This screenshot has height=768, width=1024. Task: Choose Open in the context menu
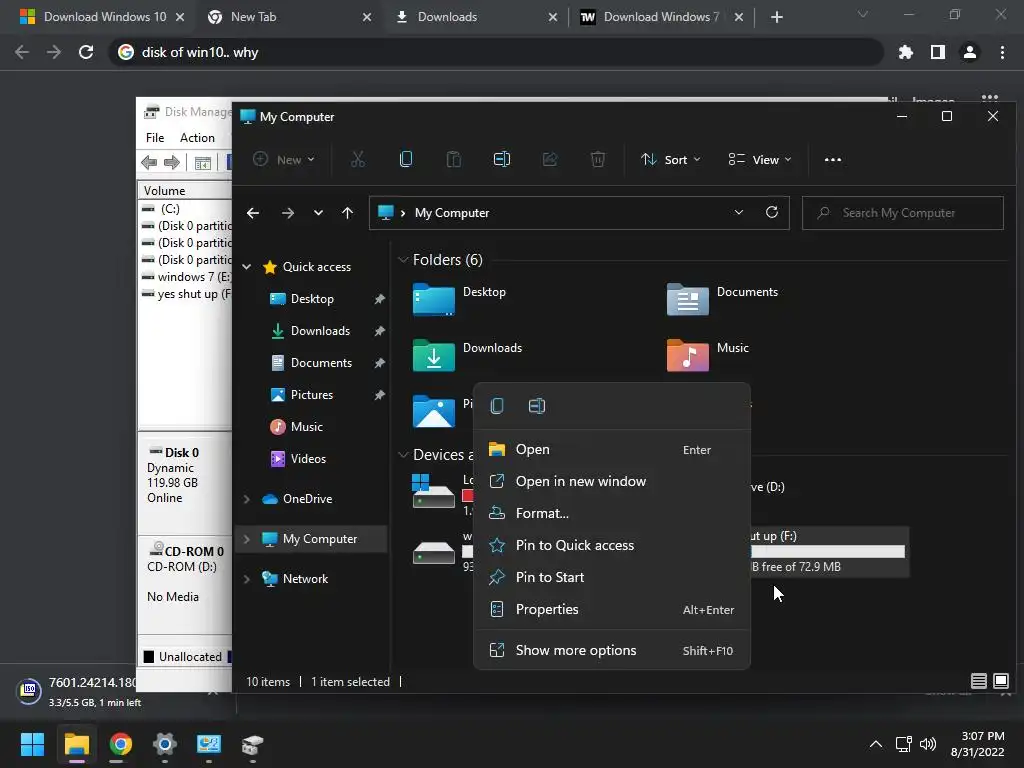click(611, 449)
